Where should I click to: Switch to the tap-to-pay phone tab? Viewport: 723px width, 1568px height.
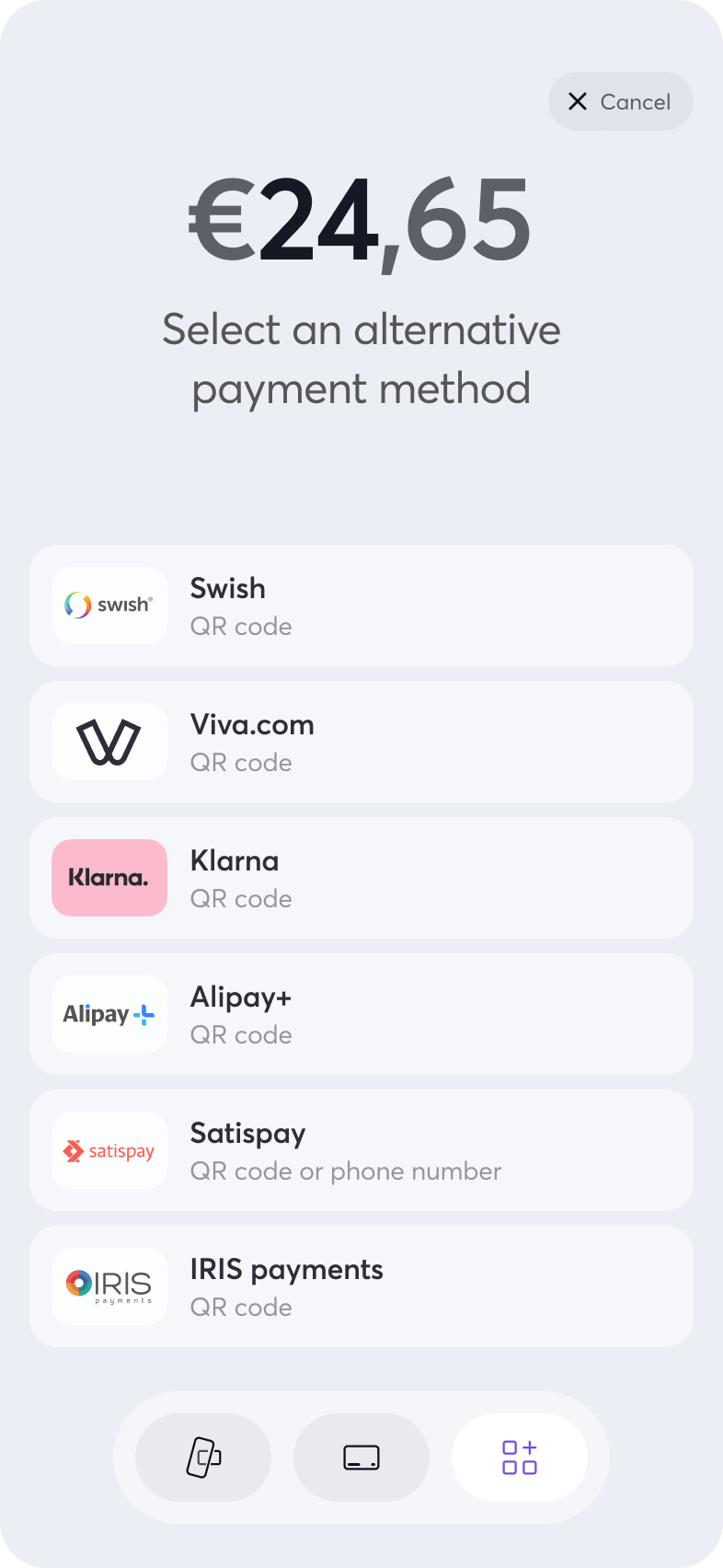(x=203, y=1458)
